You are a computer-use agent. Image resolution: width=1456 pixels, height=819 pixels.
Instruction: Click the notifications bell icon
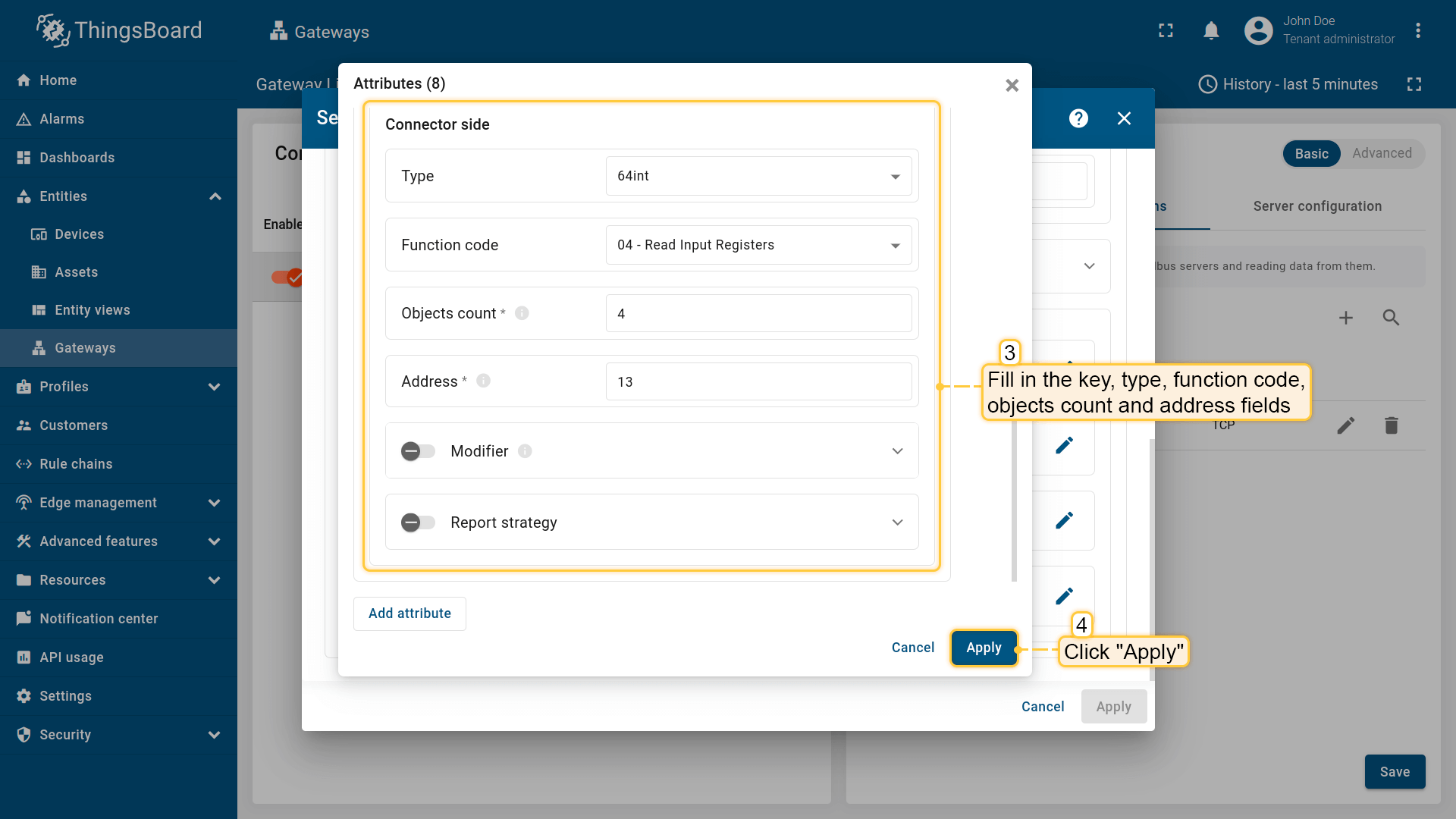point(1211,31)
